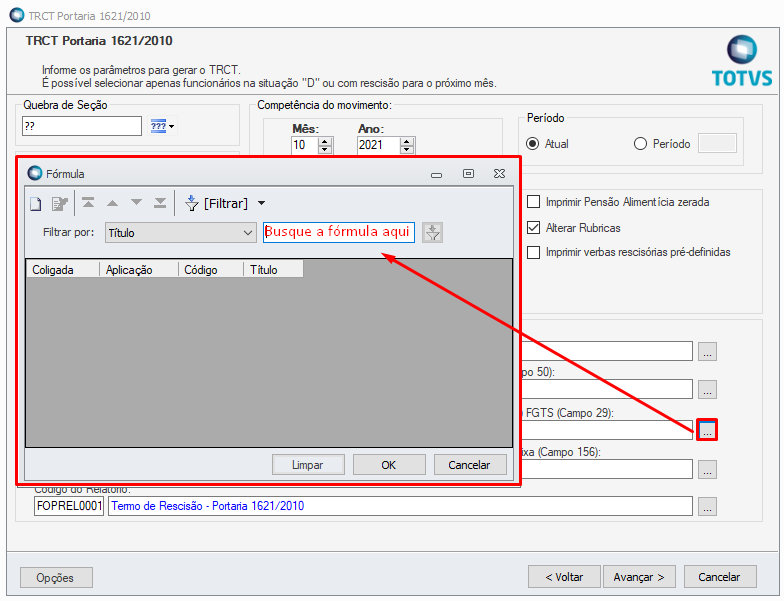Open lookup for first formula field
The image size is (784, 601).
coord(707,352)
